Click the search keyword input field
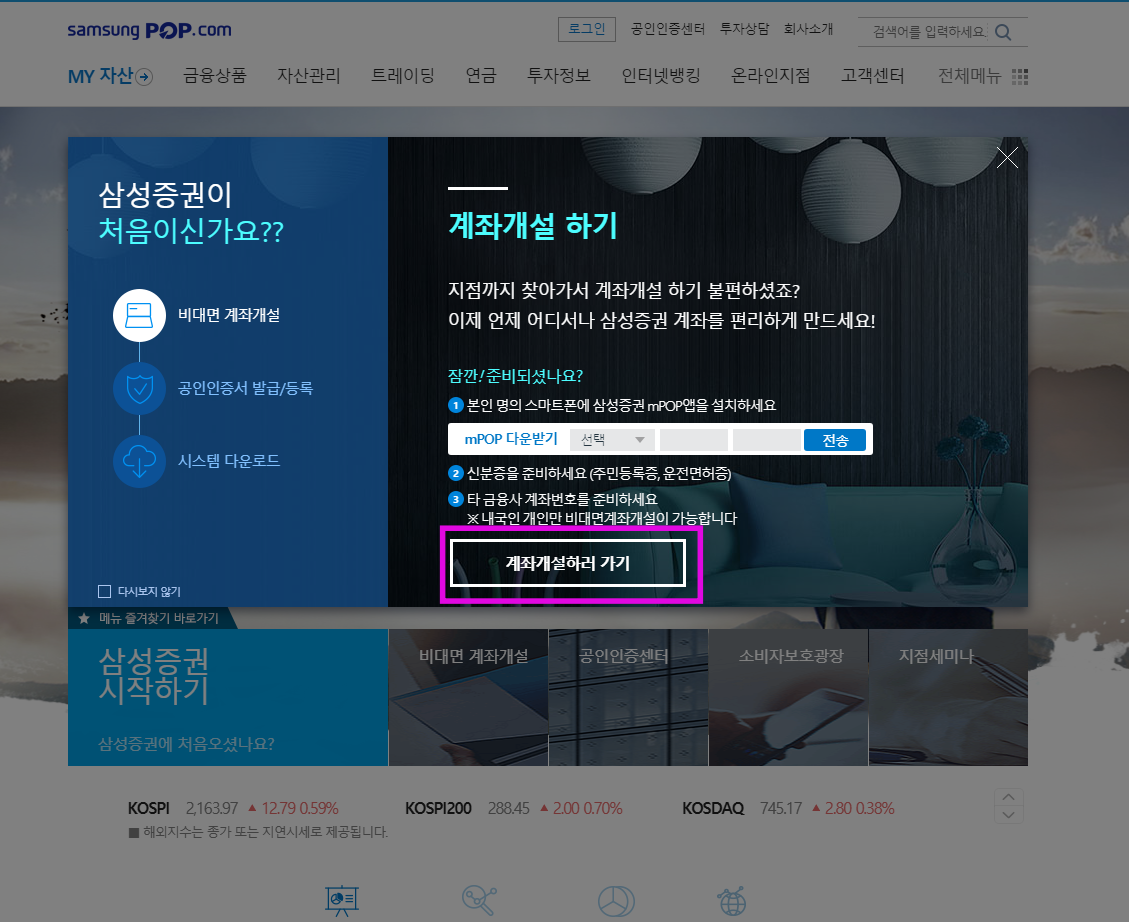This screenshot has height=922, width=1129. 928,32
